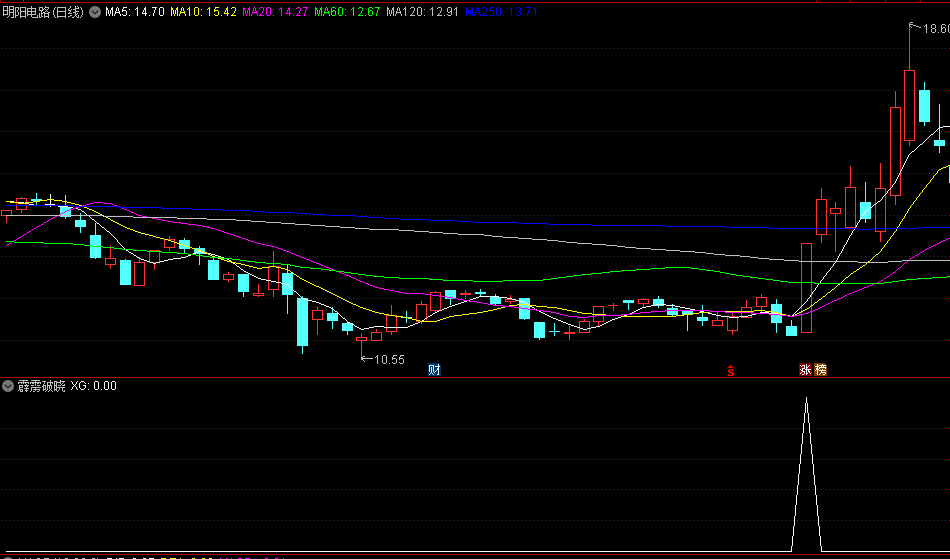
Task: Click the 18.60 high price label
Action: click(936, 28)
